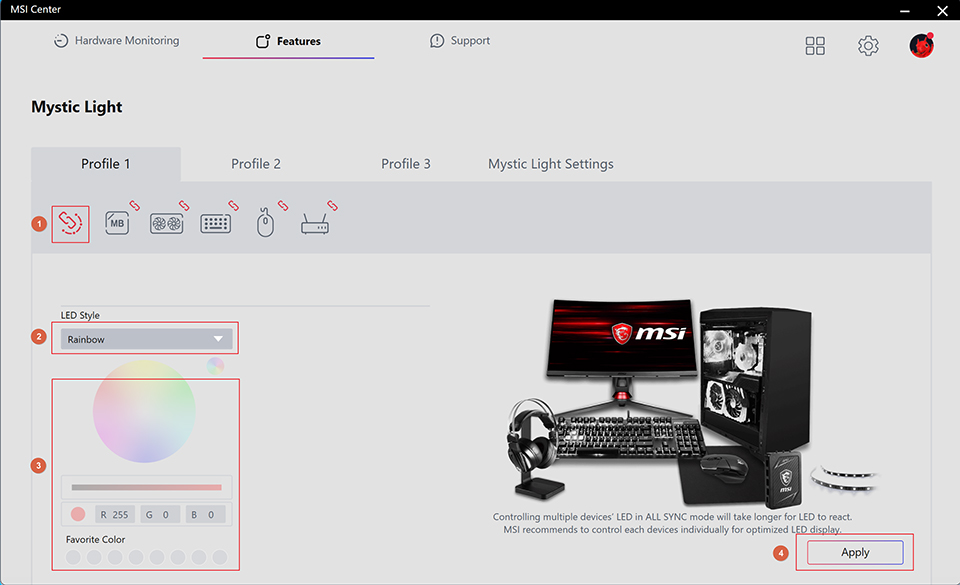This screenshot has width=960, height=585.
Task: Open the user profile avatar
Action: (921, 45)
